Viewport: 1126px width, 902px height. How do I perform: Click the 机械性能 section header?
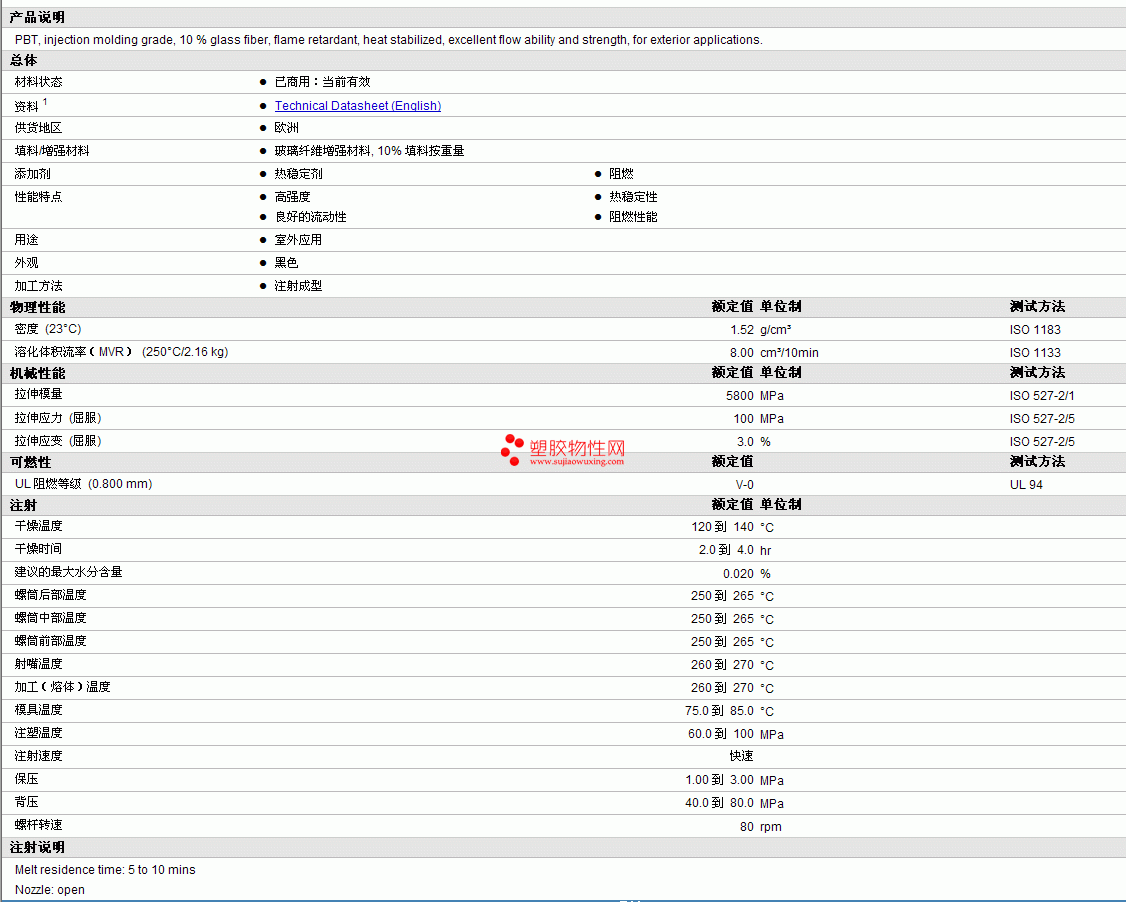click(x=37, y=373)
